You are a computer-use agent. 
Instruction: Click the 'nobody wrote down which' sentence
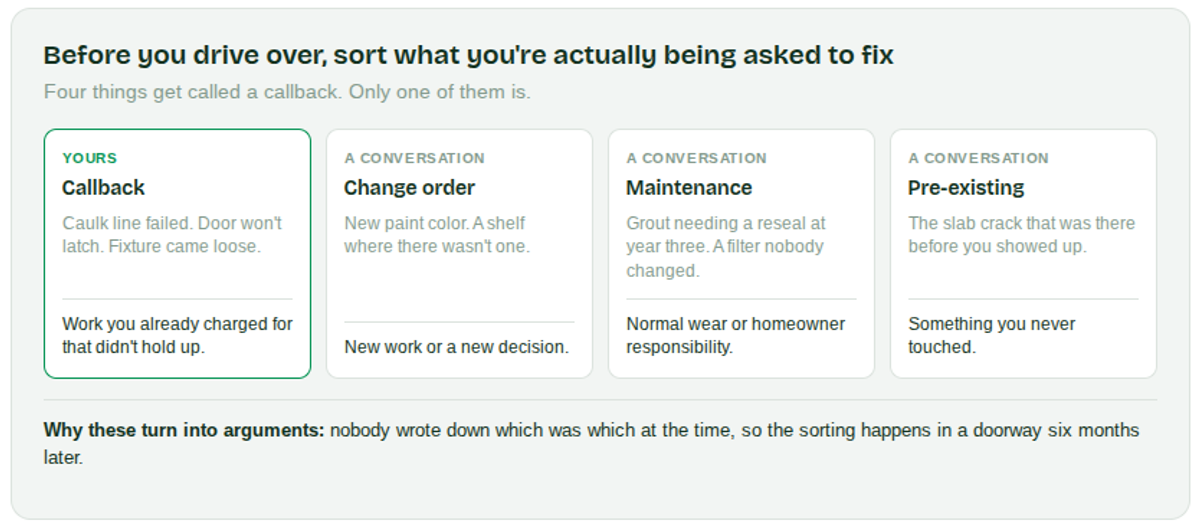(592, 444)
